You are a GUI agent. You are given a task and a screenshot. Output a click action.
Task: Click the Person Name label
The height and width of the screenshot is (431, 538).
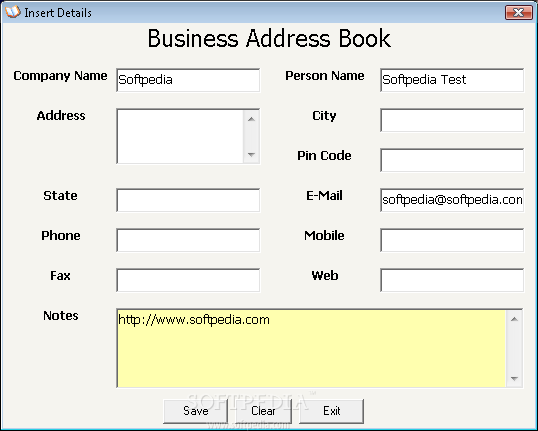[325, 76]
